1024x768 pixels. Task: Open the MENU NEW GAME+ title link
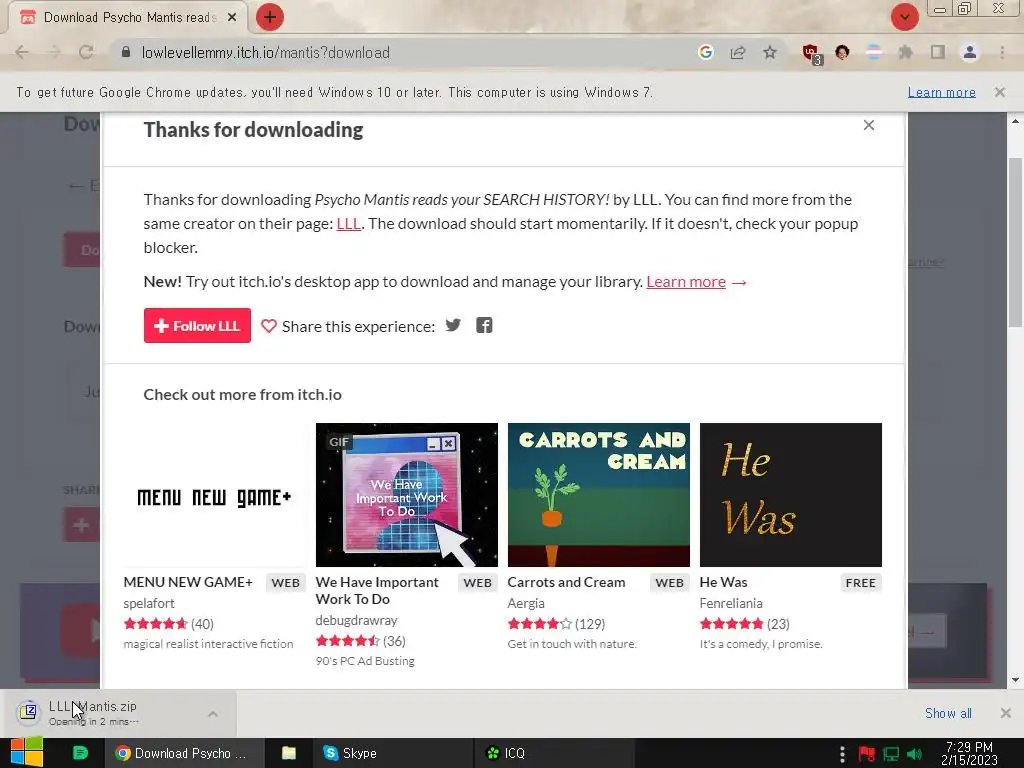pos(188,582)
